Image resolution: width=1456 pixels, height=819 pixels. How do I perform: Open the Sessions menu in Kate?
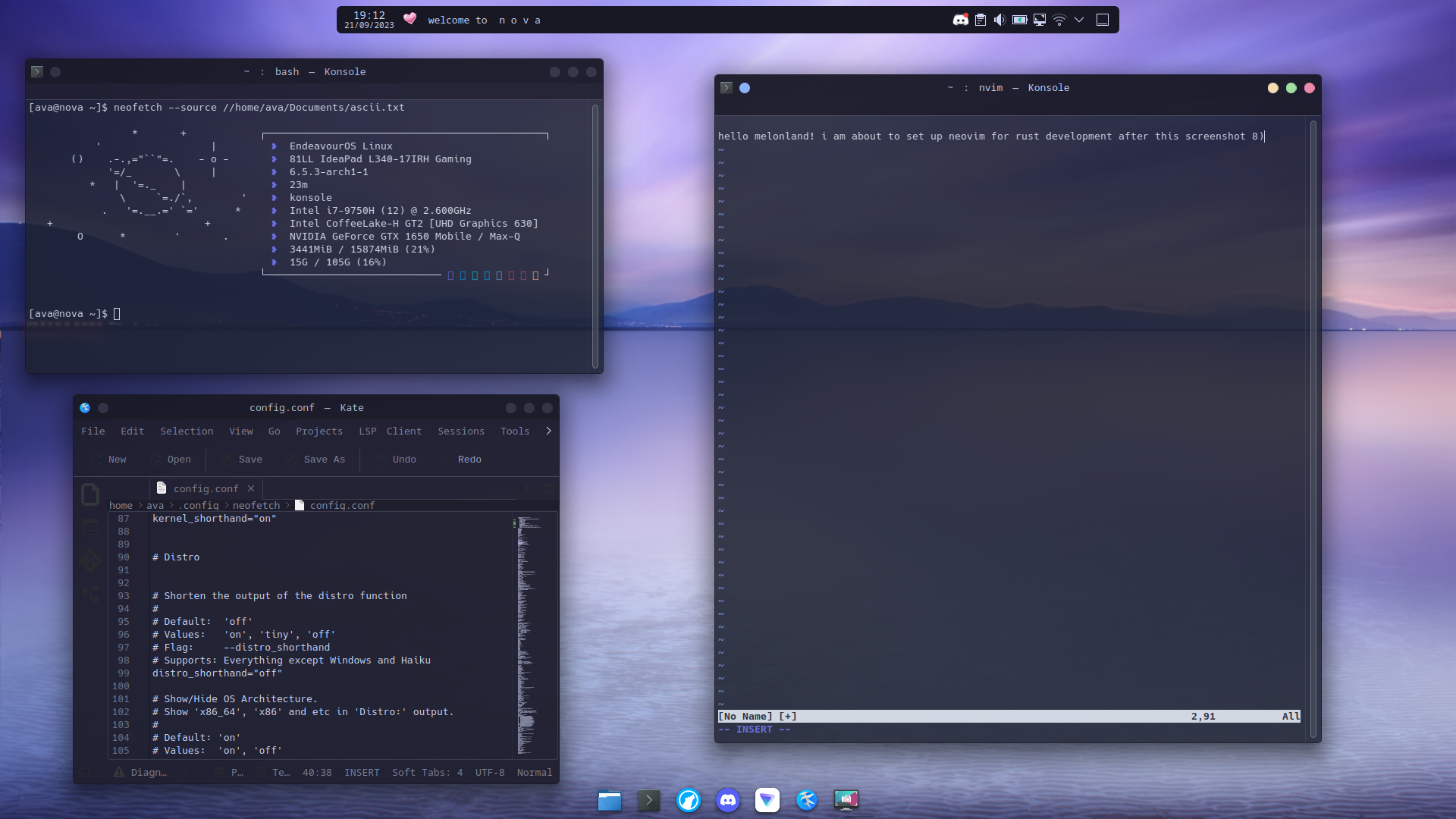[461, 431]
